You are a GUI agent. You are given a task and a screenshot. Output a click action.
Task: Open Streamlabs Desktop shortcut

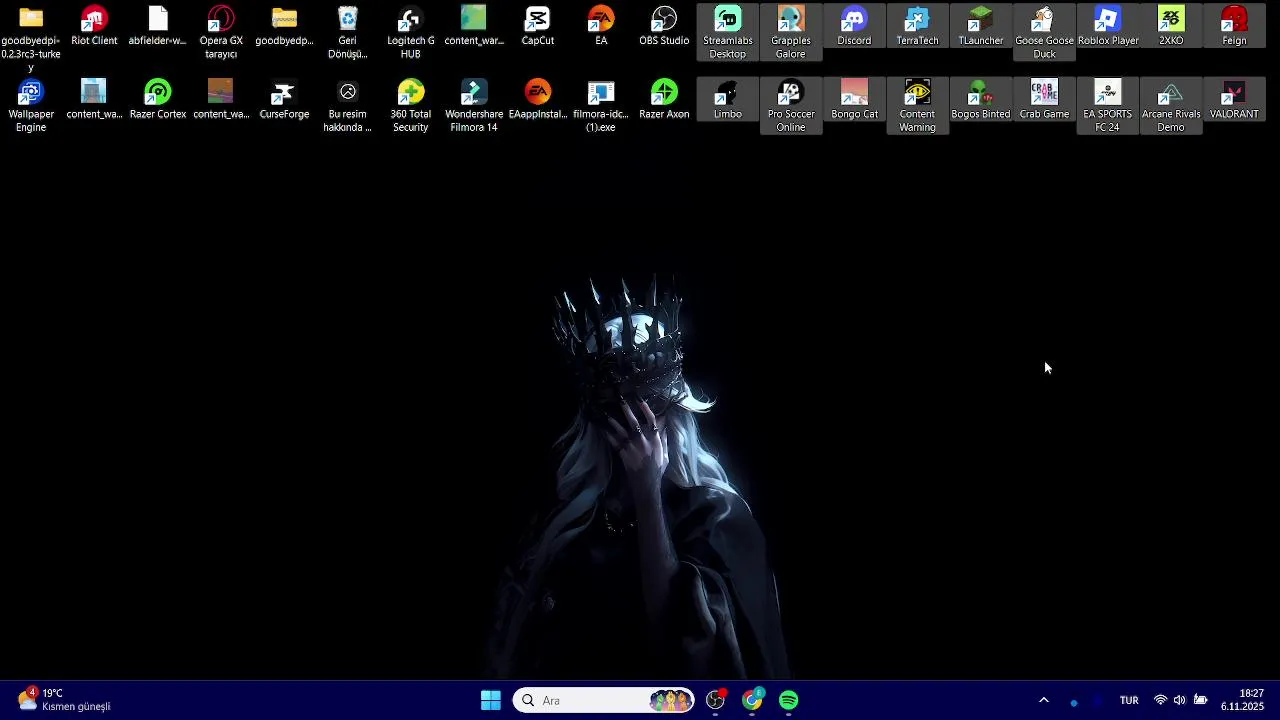click(x=727, y=32)
